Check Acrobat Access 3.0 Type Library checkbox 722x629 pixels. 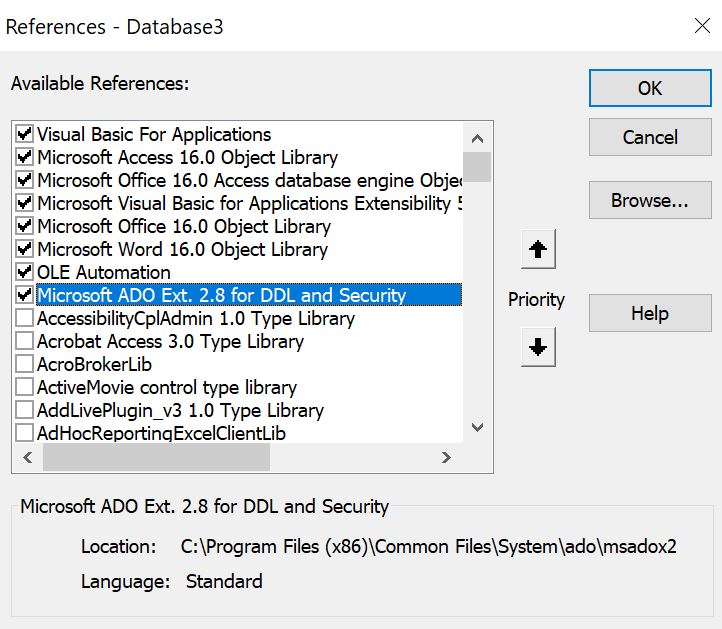24,341
